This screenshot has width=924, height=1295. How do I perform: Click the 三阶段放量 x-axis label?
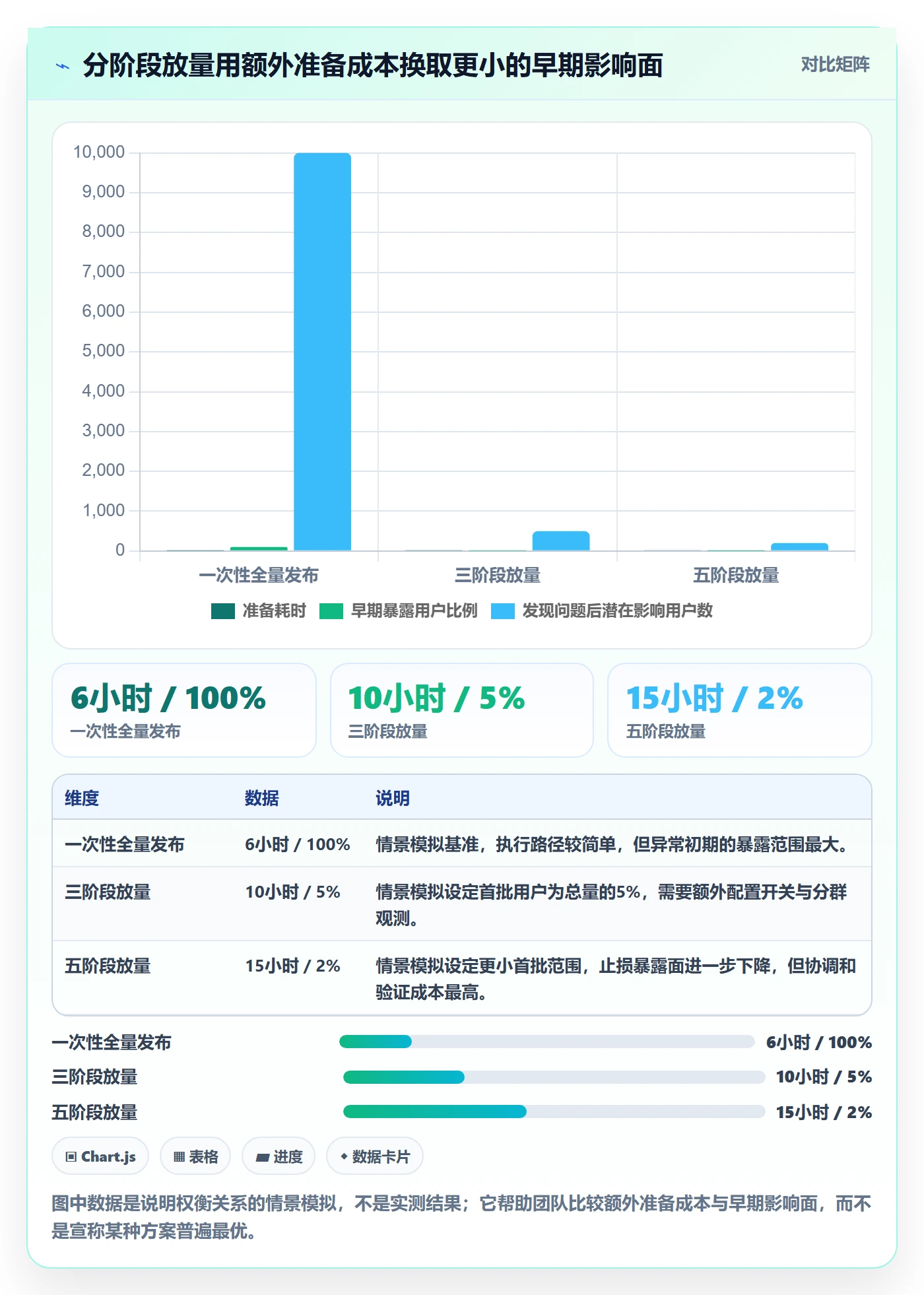[x=498, y=575]
